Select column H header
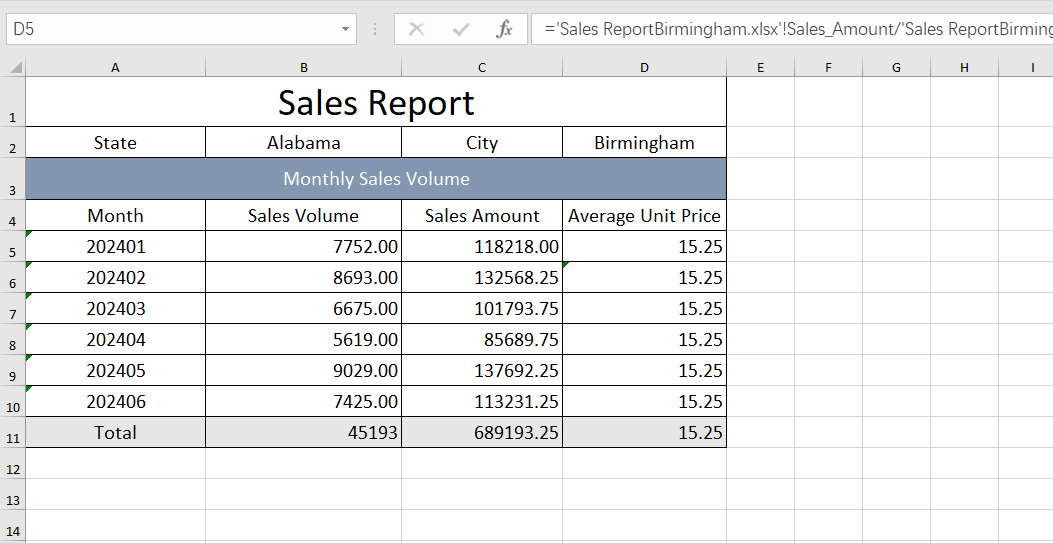1053x543 pixels. [x=964, y=68]
